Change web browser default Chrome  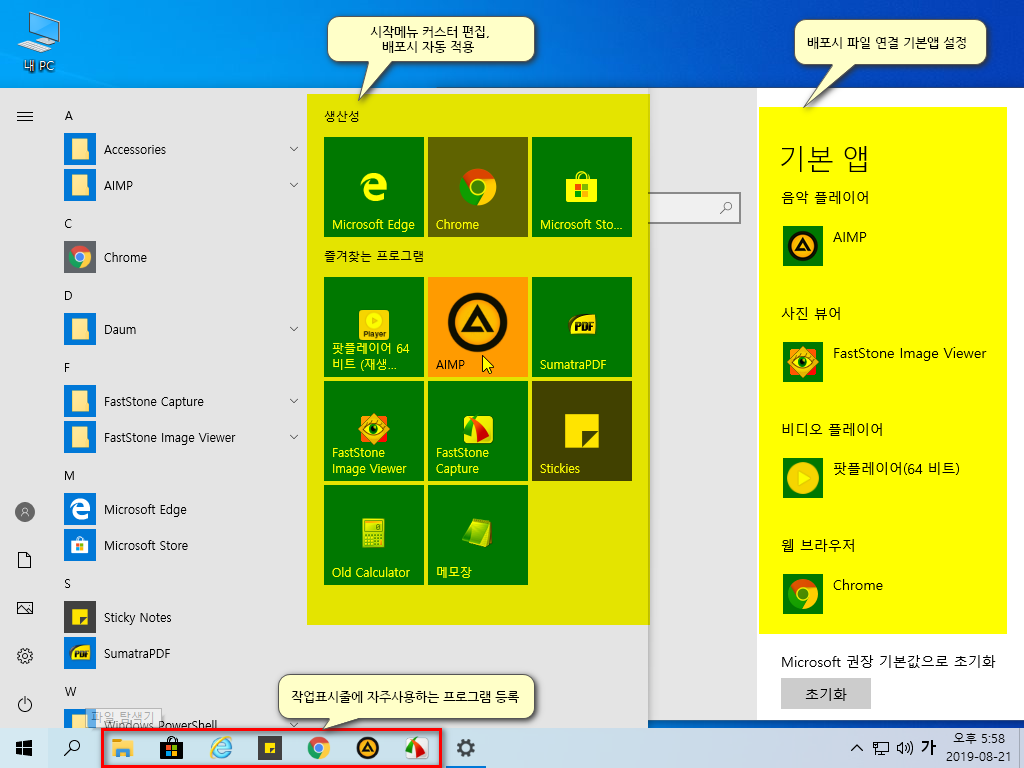click(834, 594)
